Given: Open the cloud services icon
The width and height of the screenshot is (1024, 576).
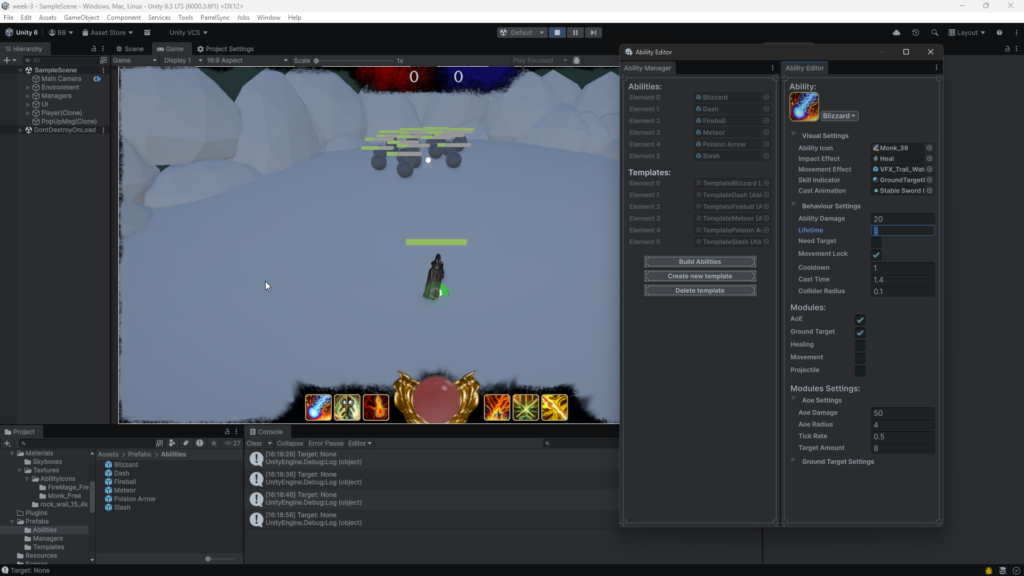Looking at the screenshot, I should point(897,32).
